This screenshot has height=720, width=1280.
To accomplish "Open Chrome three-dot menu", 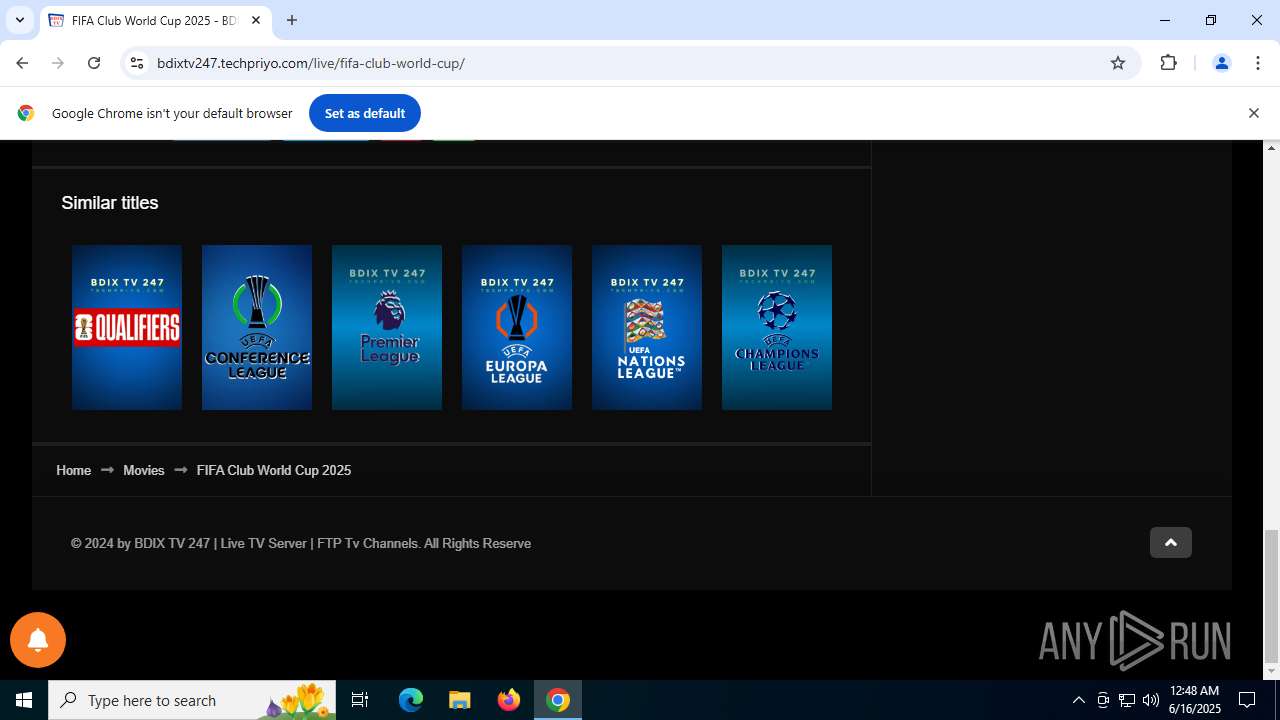I will tap(1258, 63).
